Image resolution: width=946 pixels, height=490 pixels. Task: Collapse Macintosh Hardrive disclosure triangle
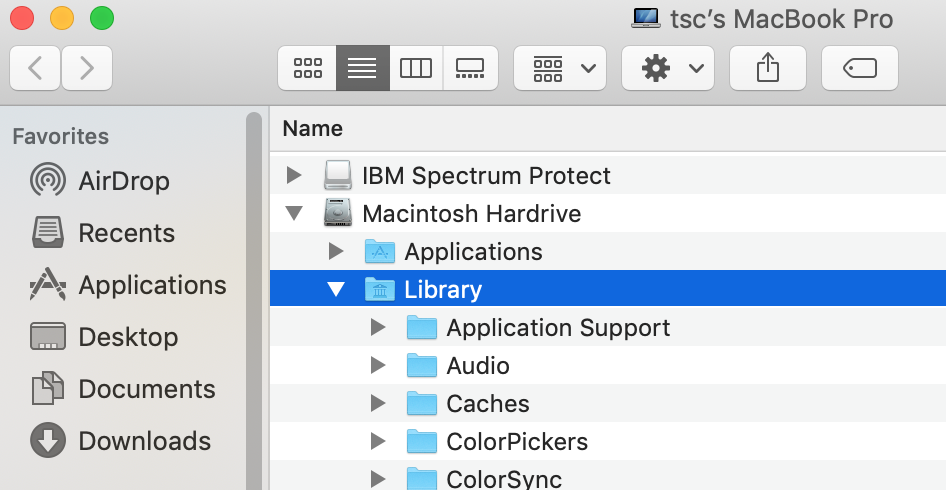pos(294,214)
